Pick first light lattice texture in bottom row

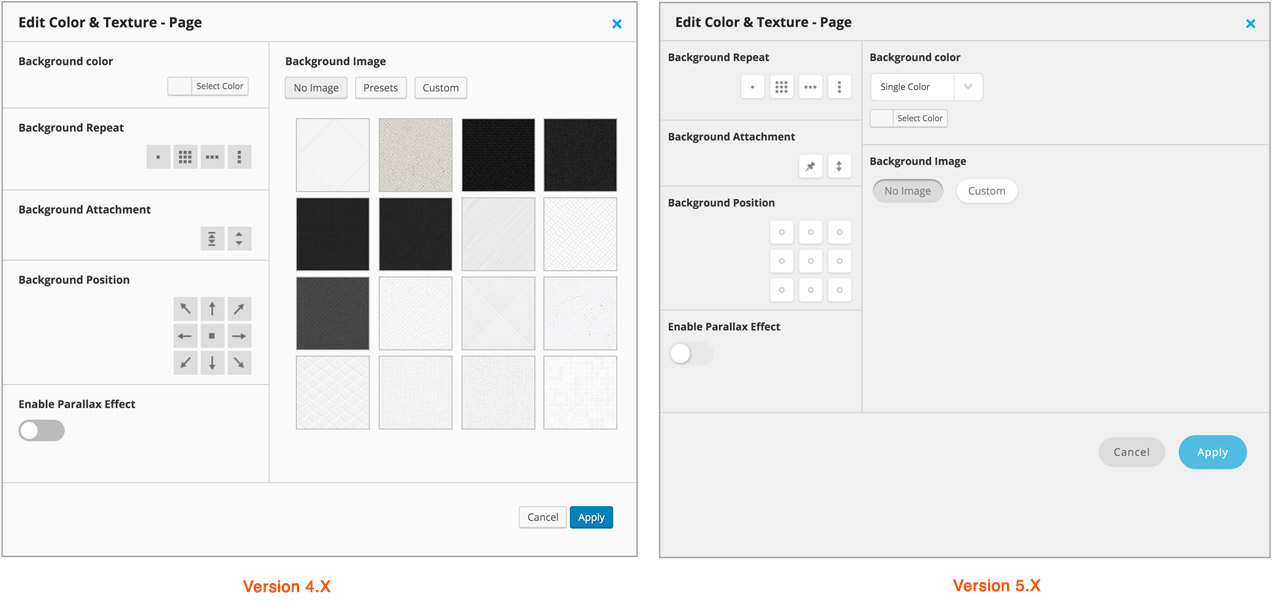pos(333,393)
